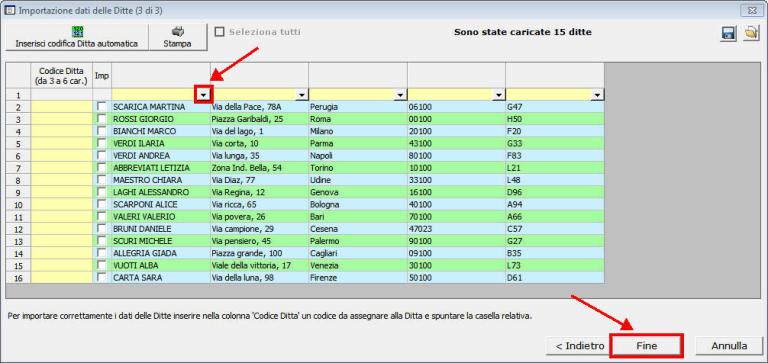Expand the dropdown above the cities column
Viewport: 768px width, 363px height.
click(x=401, y=95)
